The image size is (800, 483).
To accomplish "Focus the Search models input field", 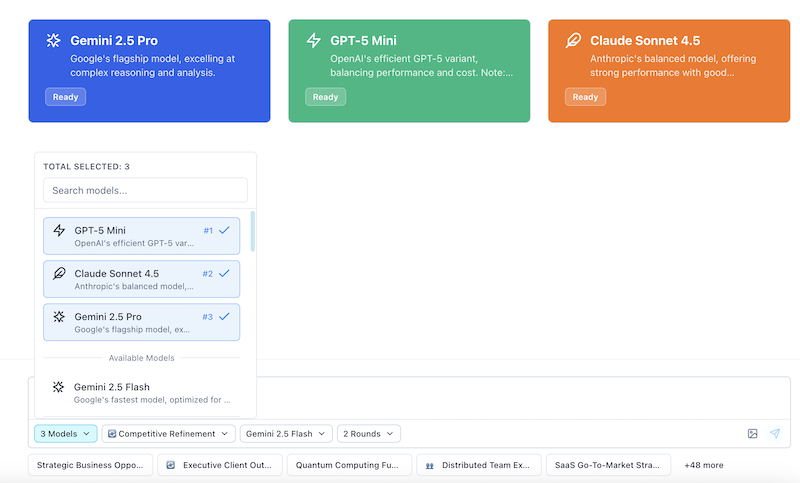I will point(145,190).
